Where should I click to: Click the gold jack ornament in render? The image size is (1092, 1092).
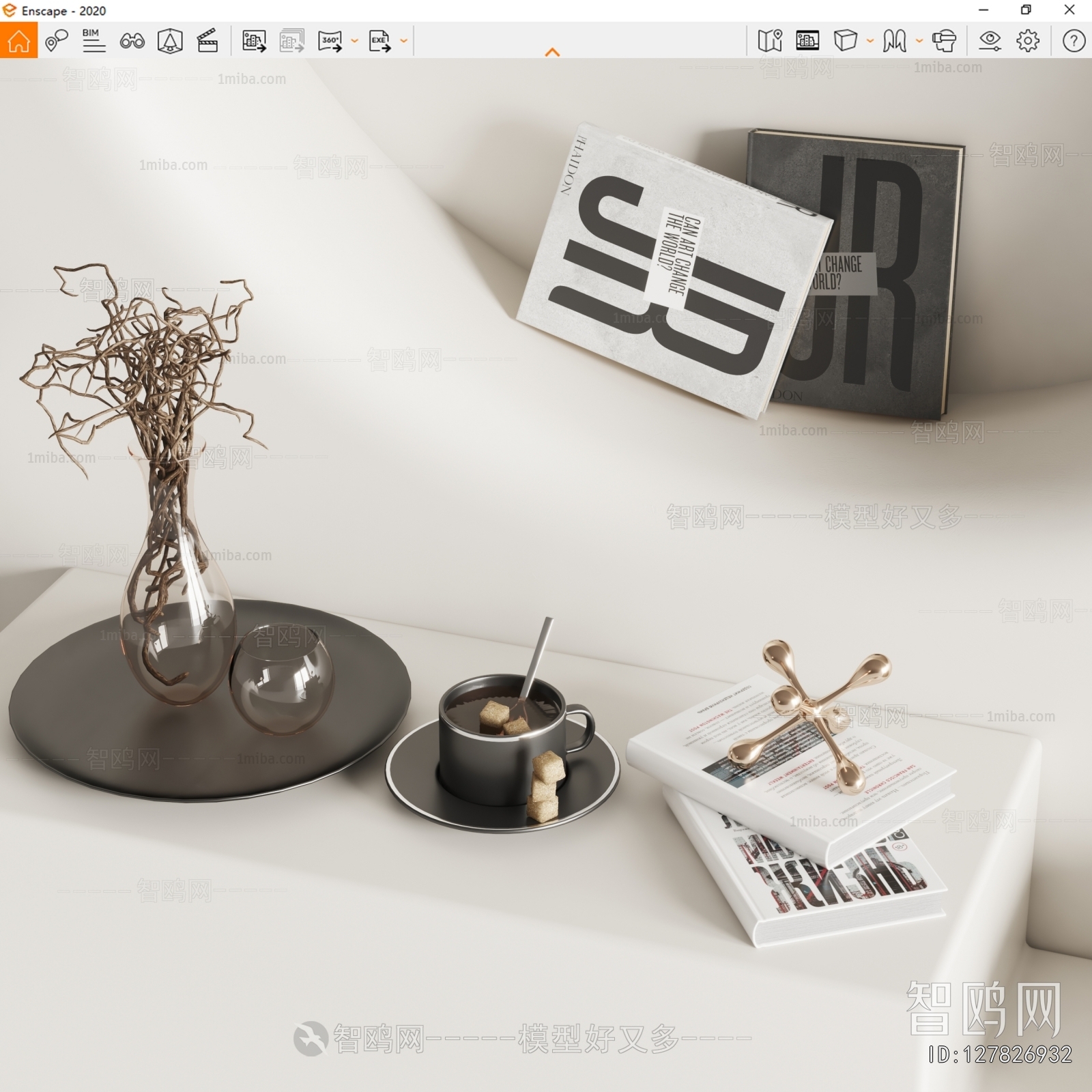click(x=809, y=716)
